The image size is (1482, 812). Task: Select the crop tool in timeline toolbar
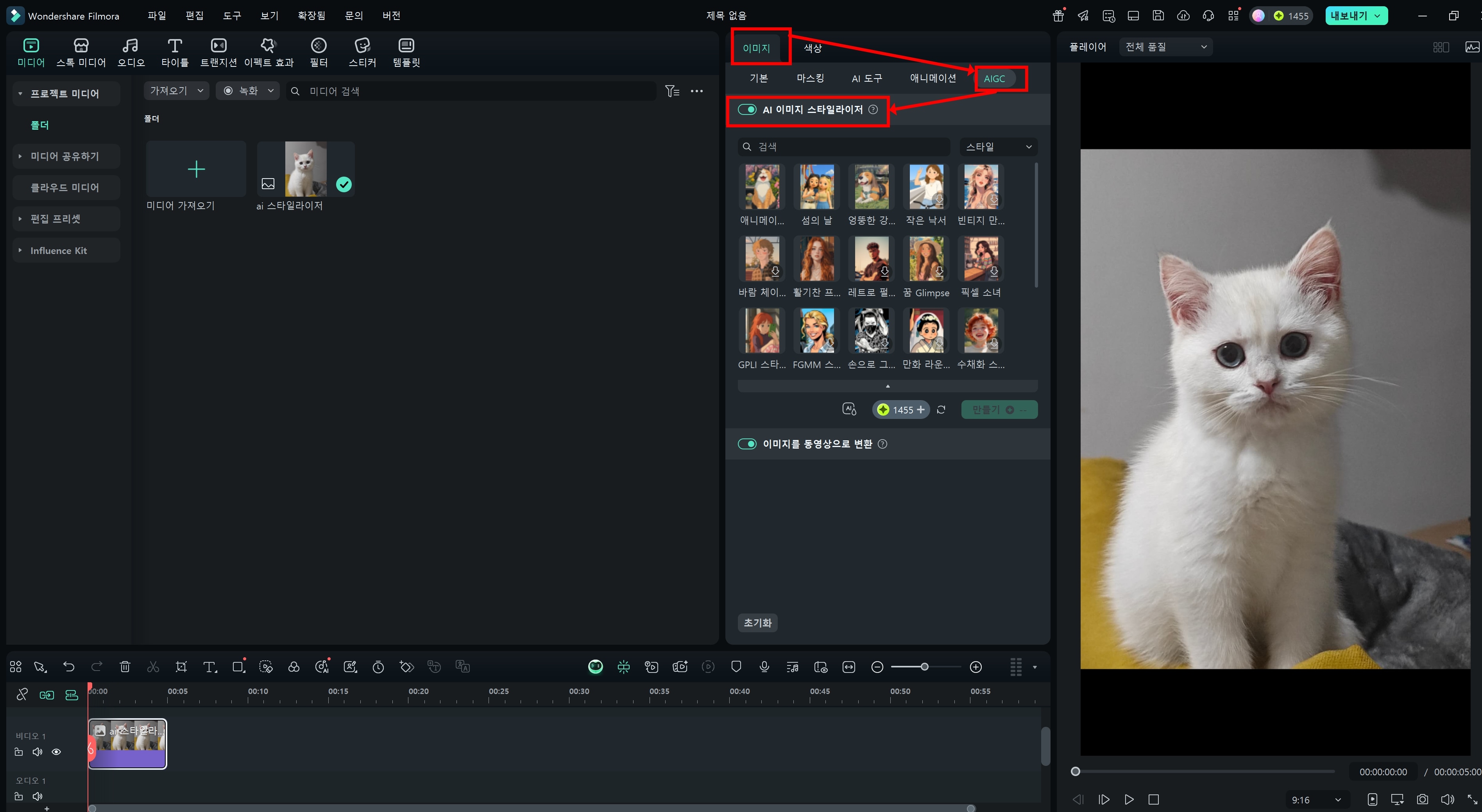pyautogui.click(x=181, y=667)
